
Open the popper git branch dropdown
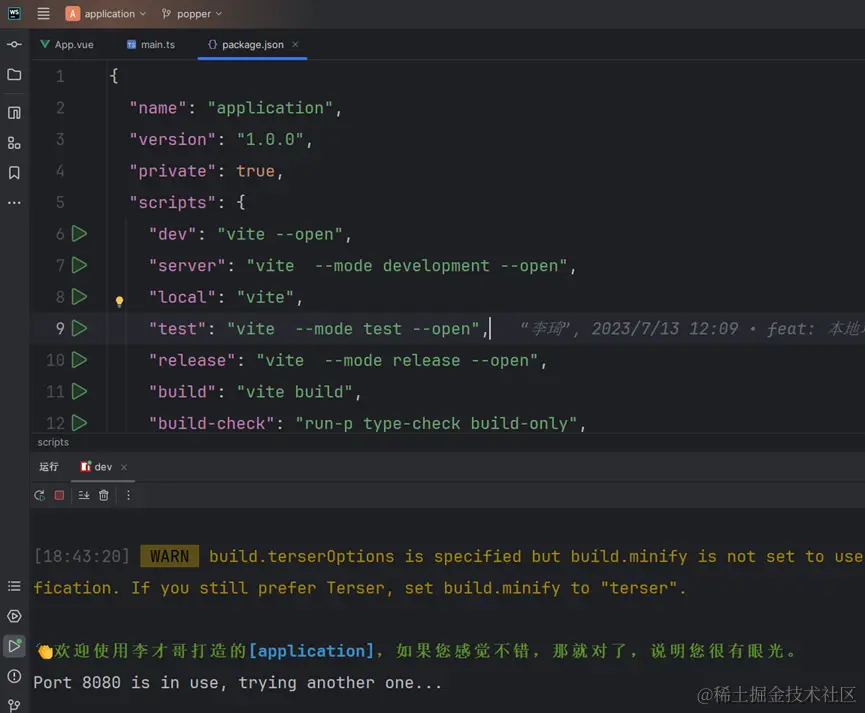191,14
